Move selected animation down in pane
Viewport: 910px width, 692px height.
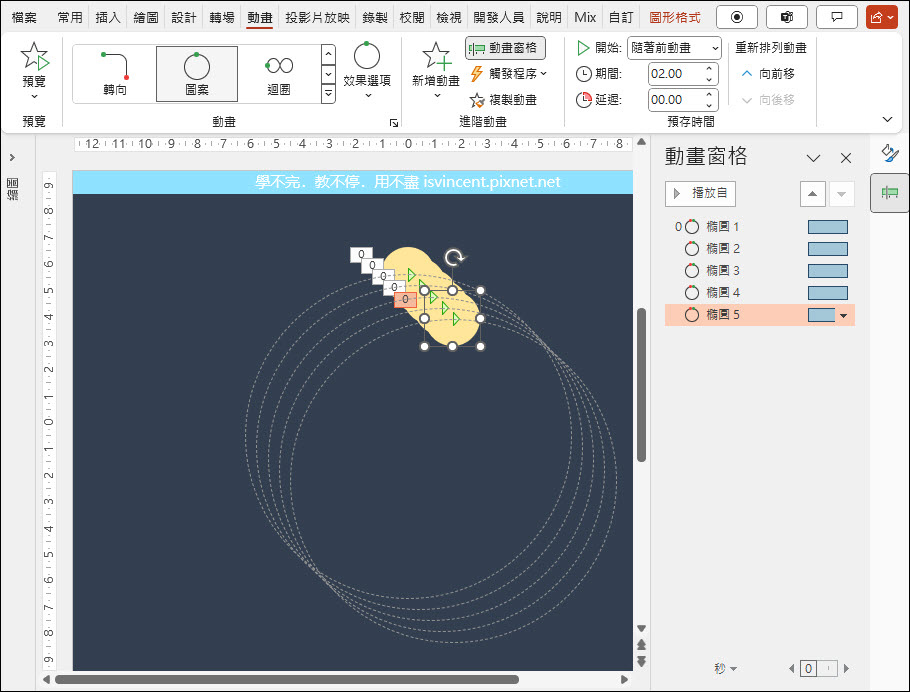(842, 194)
